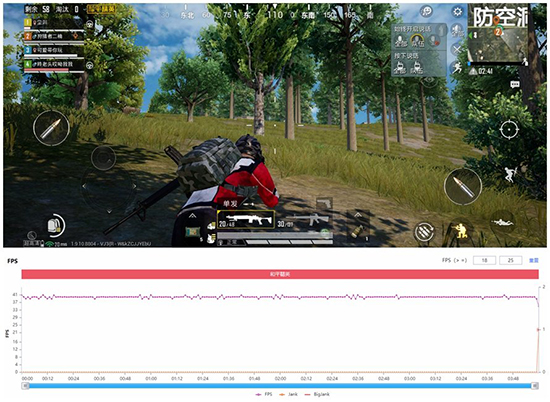This screenshot has height=402, width=550.
Task: Tap the movement joystick
Action: click(109, 187)
